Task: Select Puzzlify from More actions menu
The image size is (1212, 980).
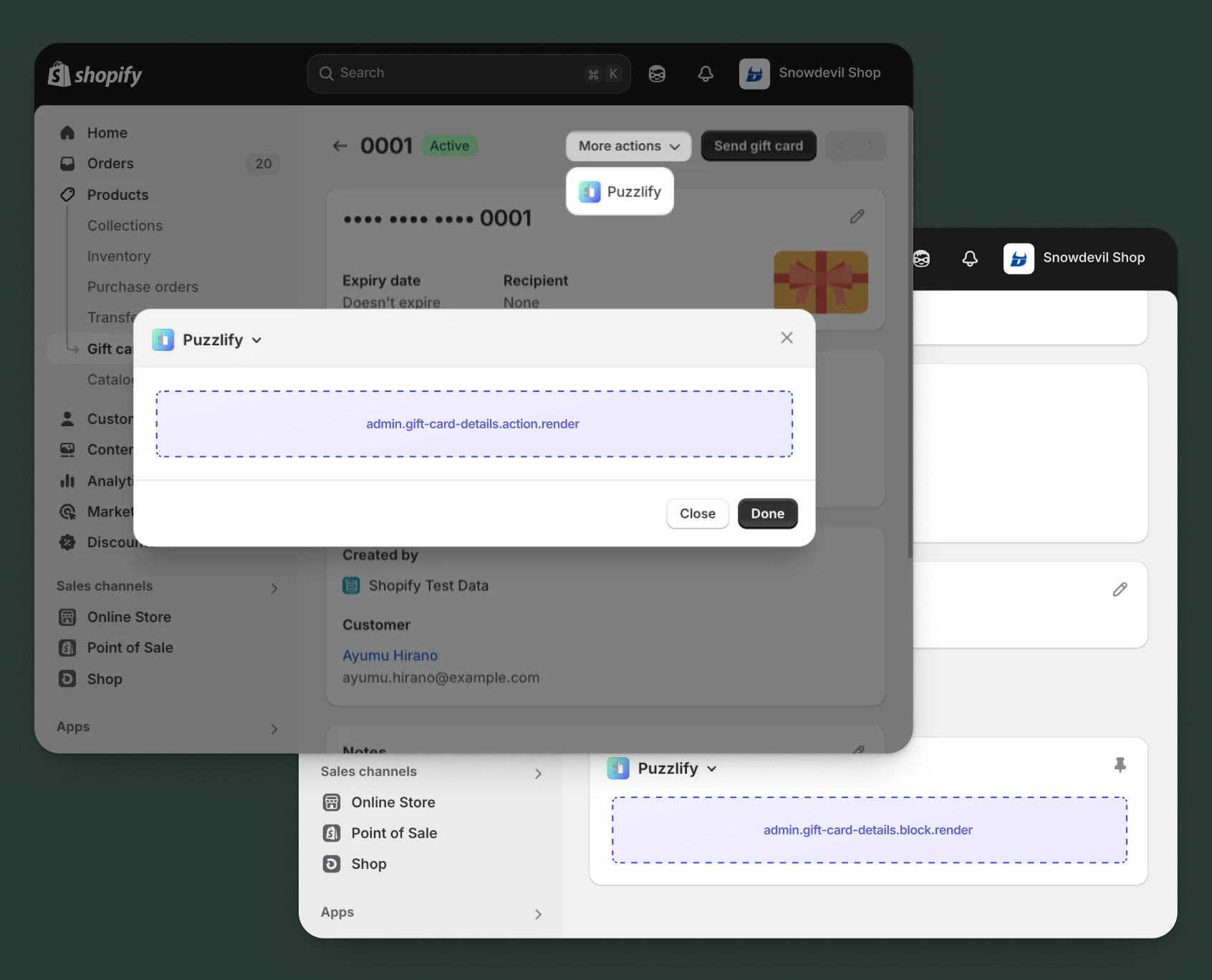Action: click(x=620, y=192)
